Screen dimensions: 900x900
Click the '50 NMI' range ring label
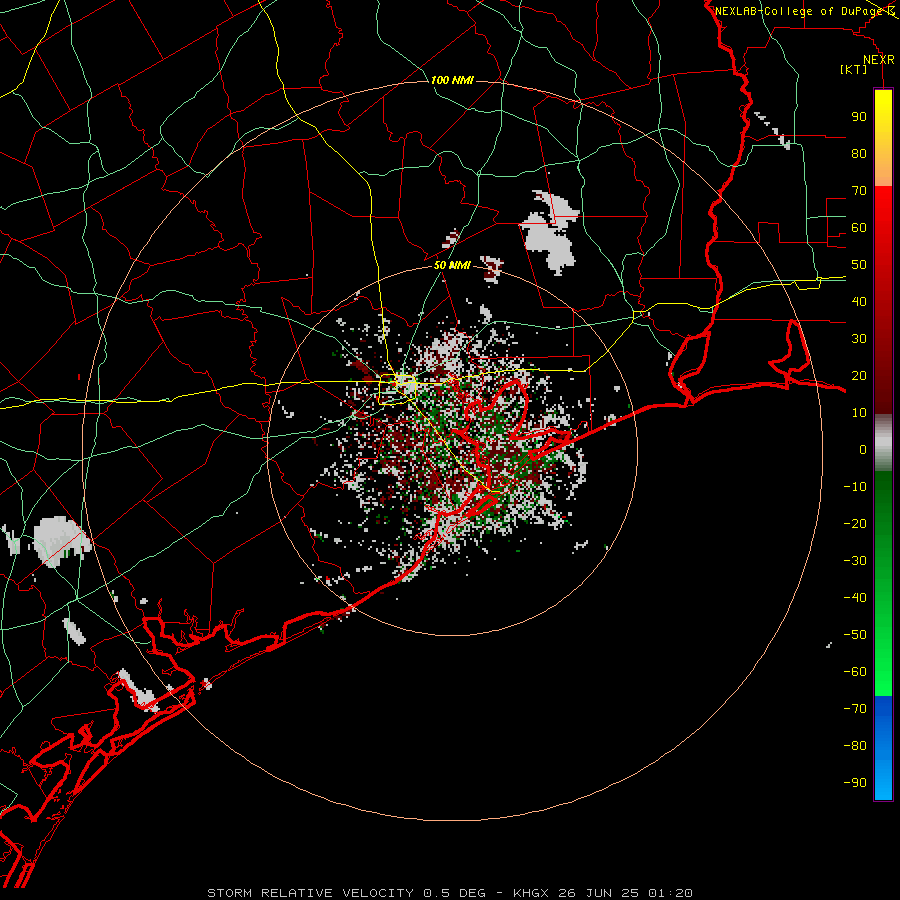452,265
